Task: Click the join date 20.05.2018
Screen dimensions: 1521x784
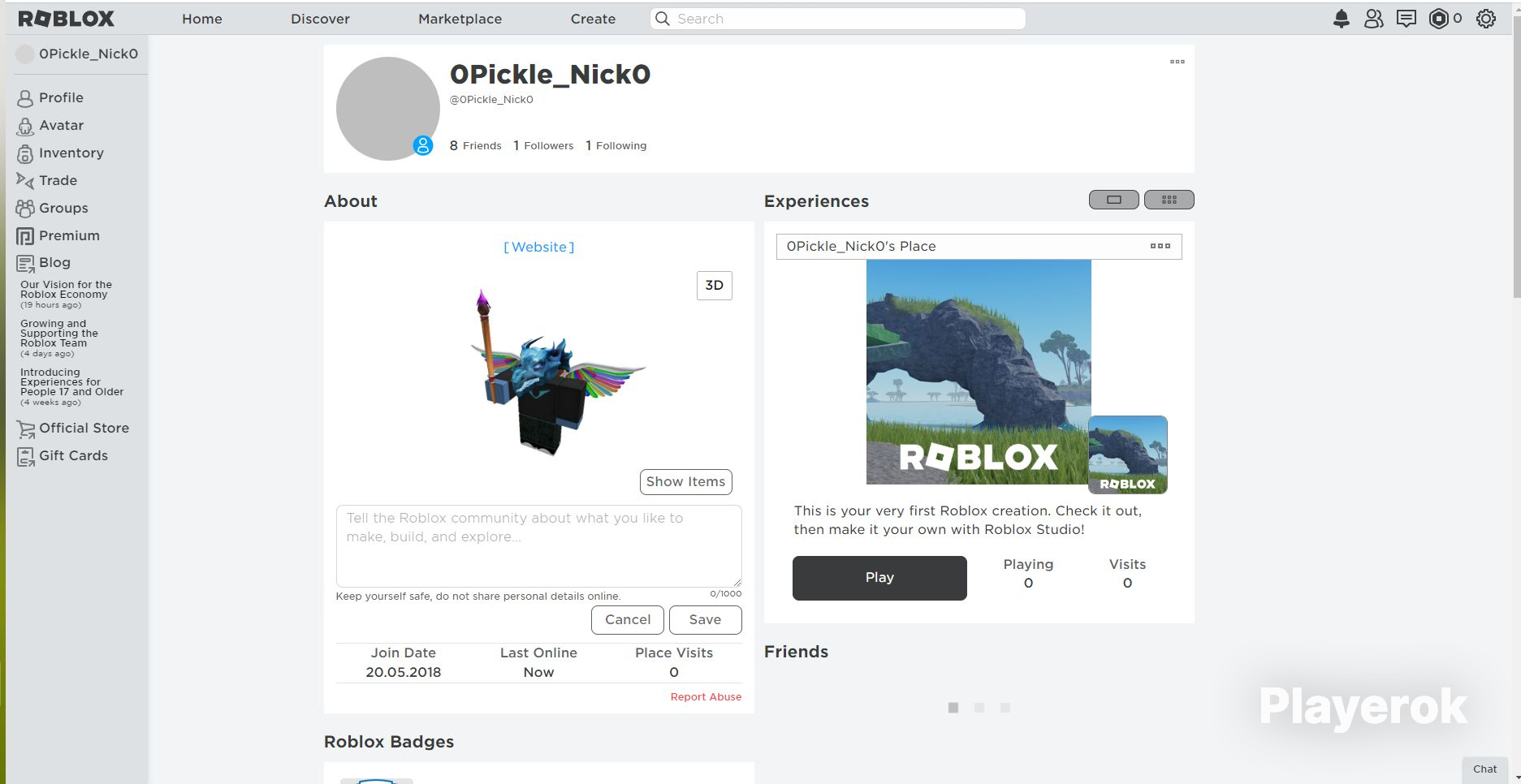Action: [404, 672]
